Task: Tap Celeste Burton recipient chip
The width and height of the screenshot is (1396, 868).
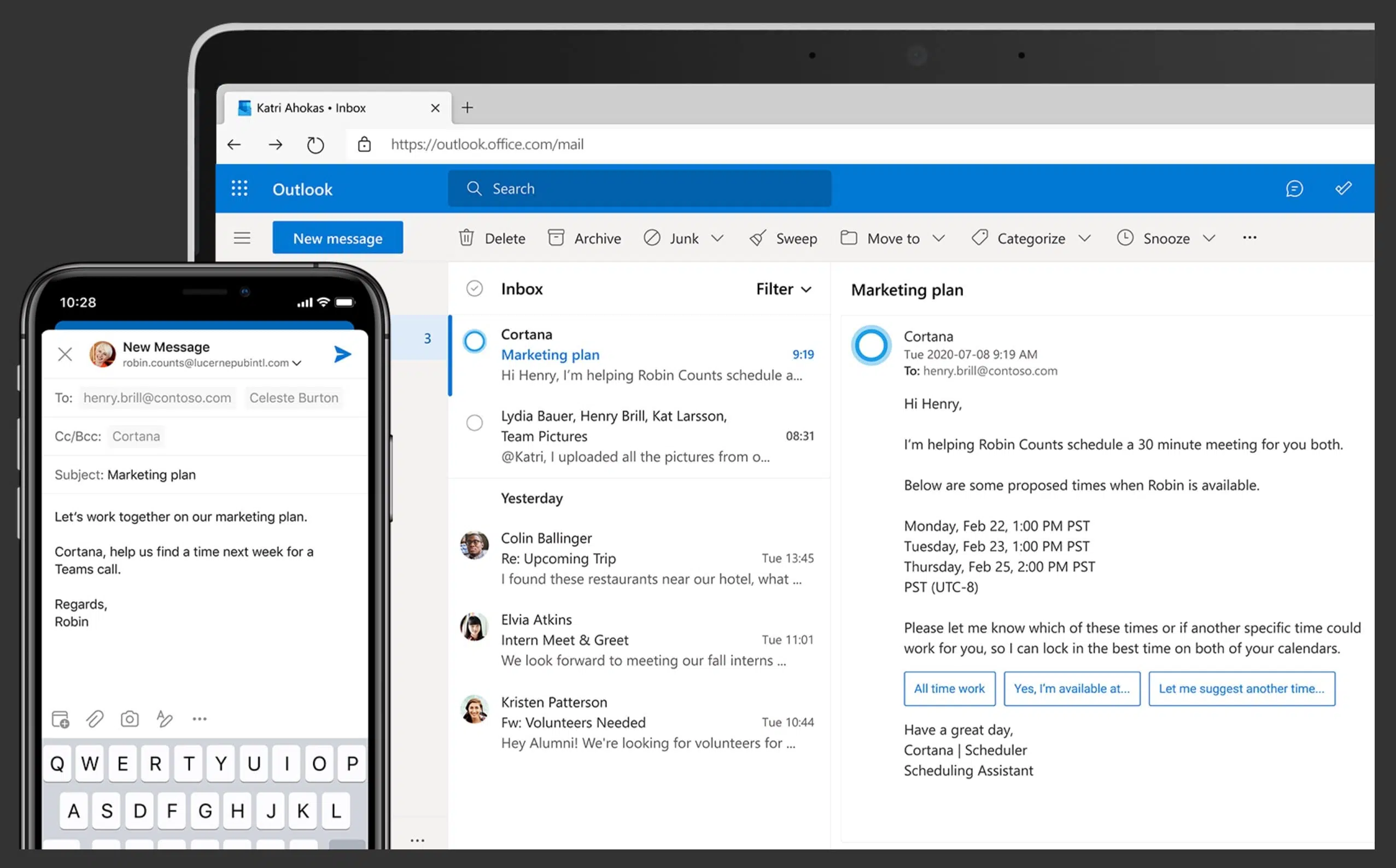Action: (294, 398)
